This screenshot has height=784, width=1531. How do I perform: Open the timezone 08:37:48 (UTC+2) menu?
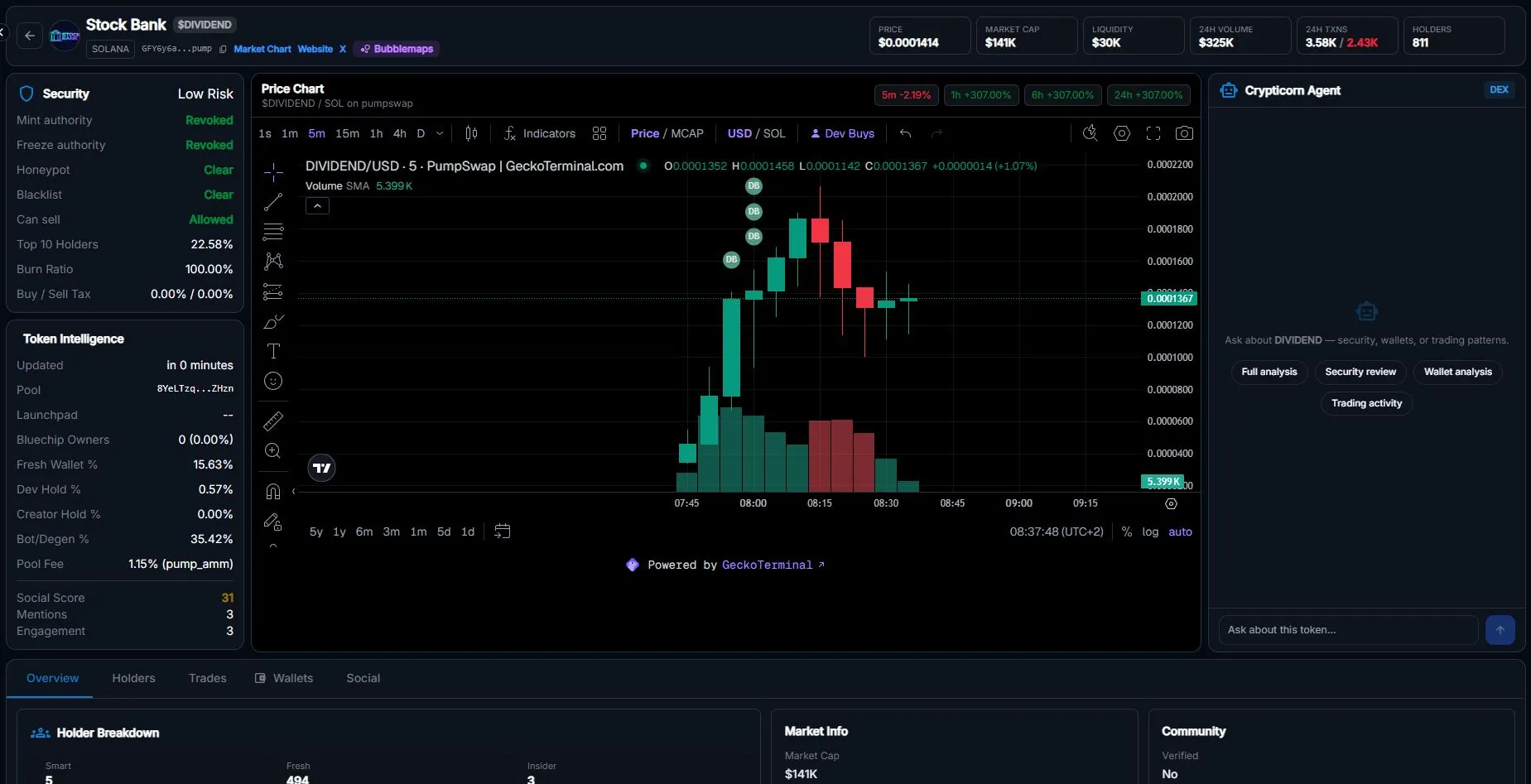[1057, 531]
